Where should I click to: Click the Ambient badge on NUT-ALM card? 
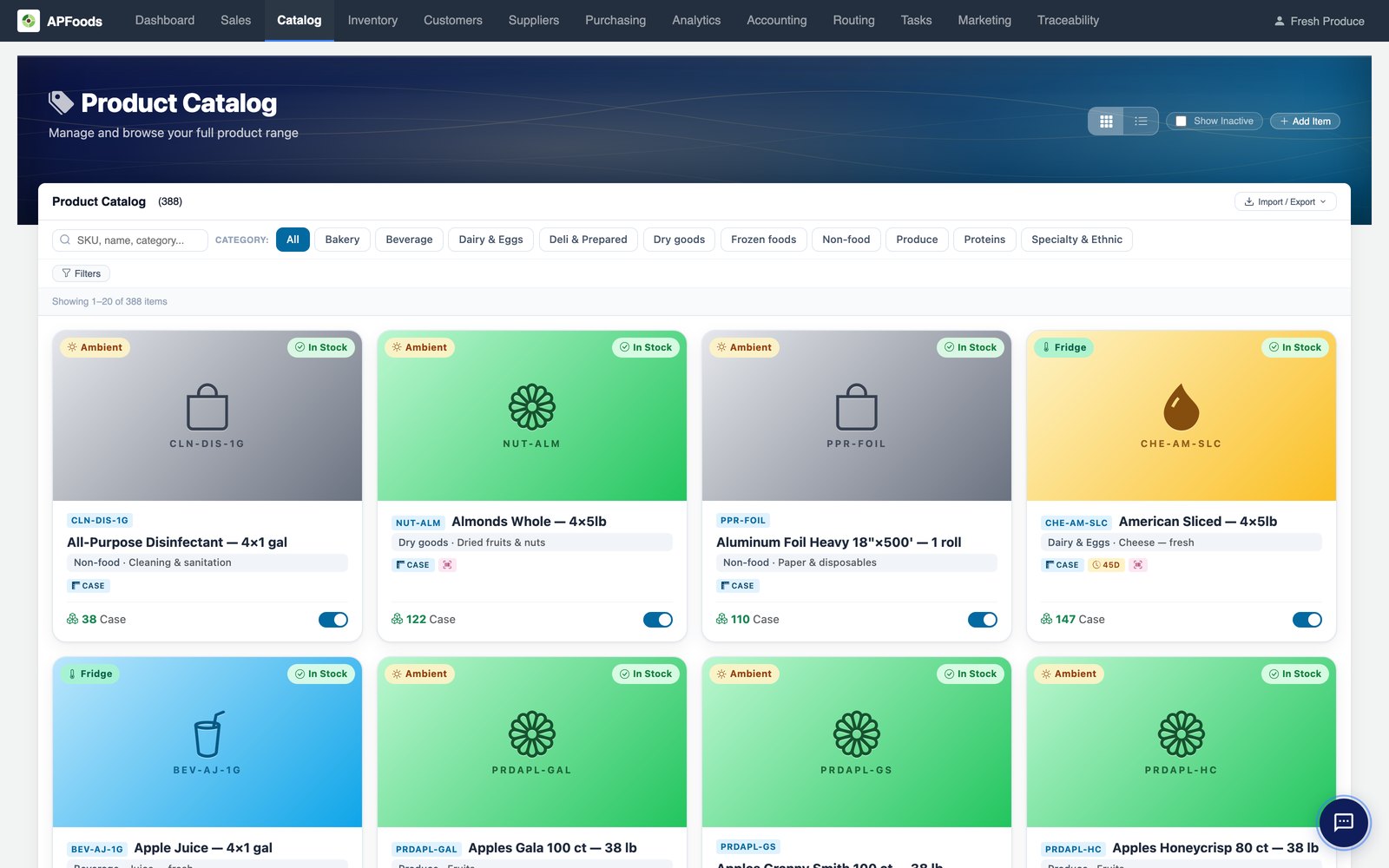click(x=419, y=347)
